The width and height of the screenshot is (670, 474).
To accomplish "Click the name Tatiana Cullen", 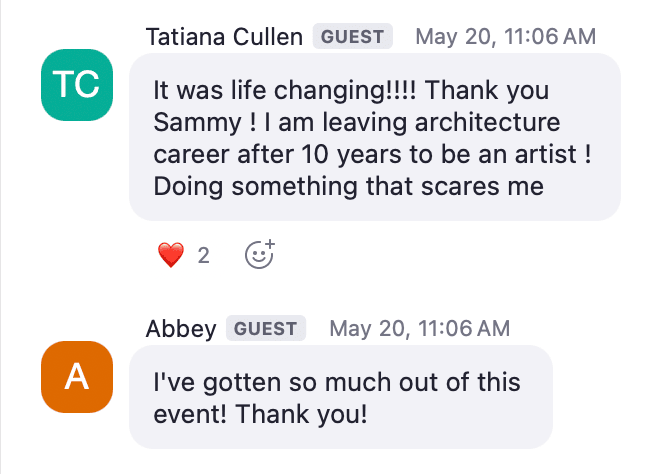I will click(224, 37).
